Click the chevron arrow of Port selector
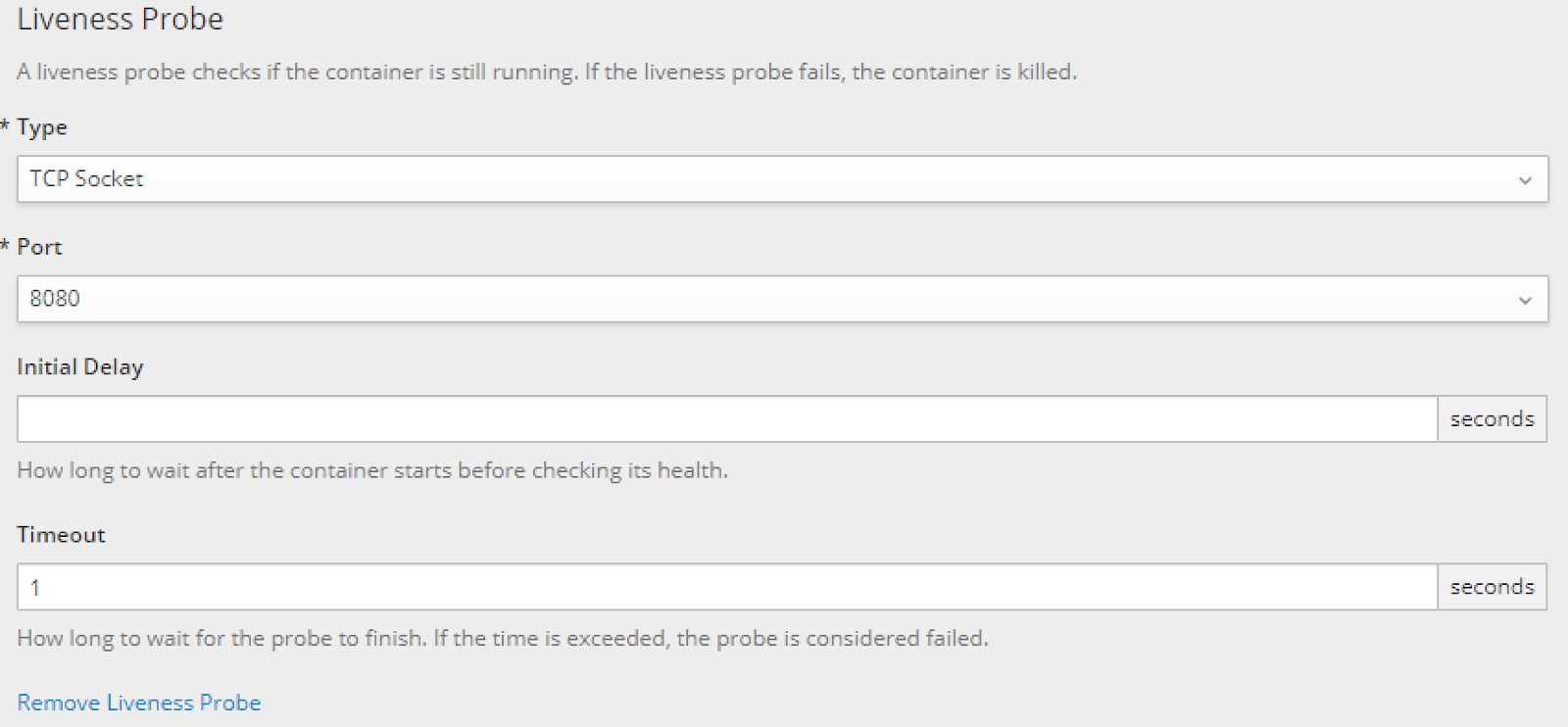This screenshot has width=1568, height=727. pyautogui.click(x=1525, y=300)
